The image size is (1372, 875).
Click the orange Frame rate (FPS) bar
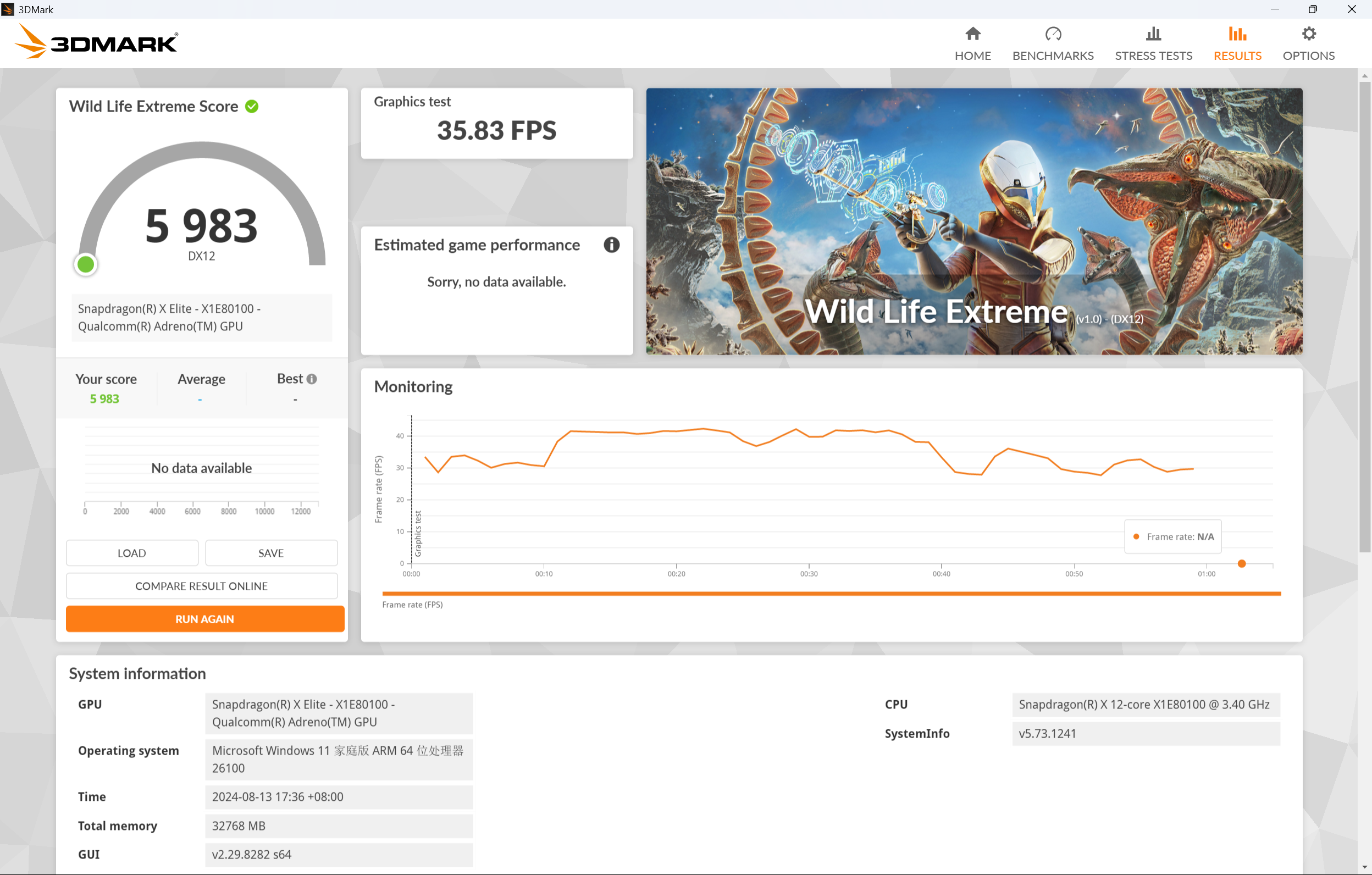tap(831, 594)
